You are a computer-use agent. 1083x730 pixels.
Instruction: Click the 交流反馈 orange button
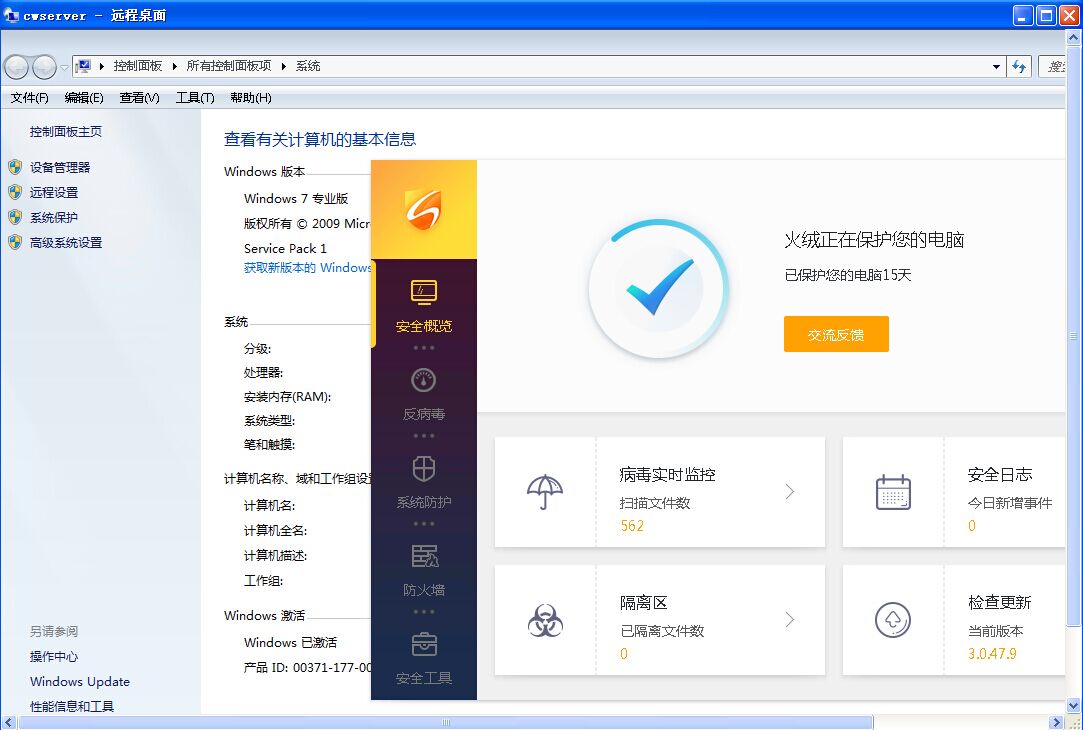836,335
